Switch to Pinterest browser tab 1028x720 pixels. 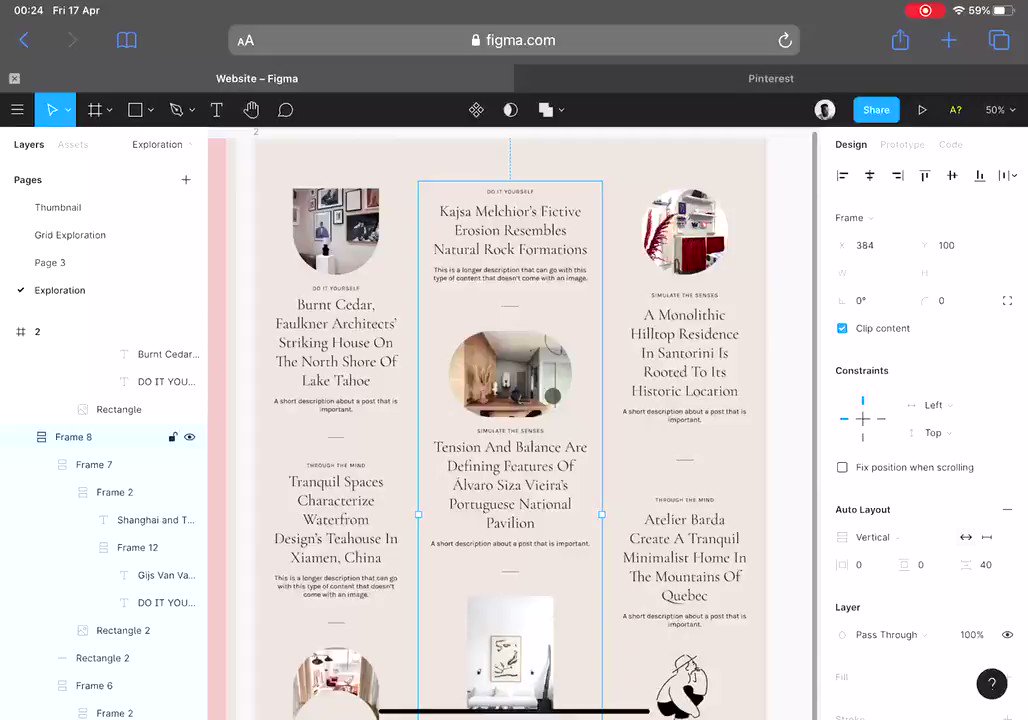[770, 78]
